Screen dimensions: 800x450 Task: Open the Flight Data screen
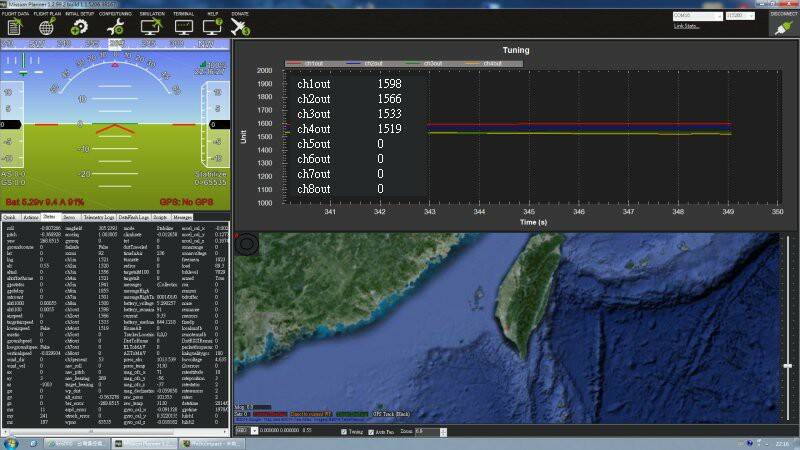pos(16,25)
